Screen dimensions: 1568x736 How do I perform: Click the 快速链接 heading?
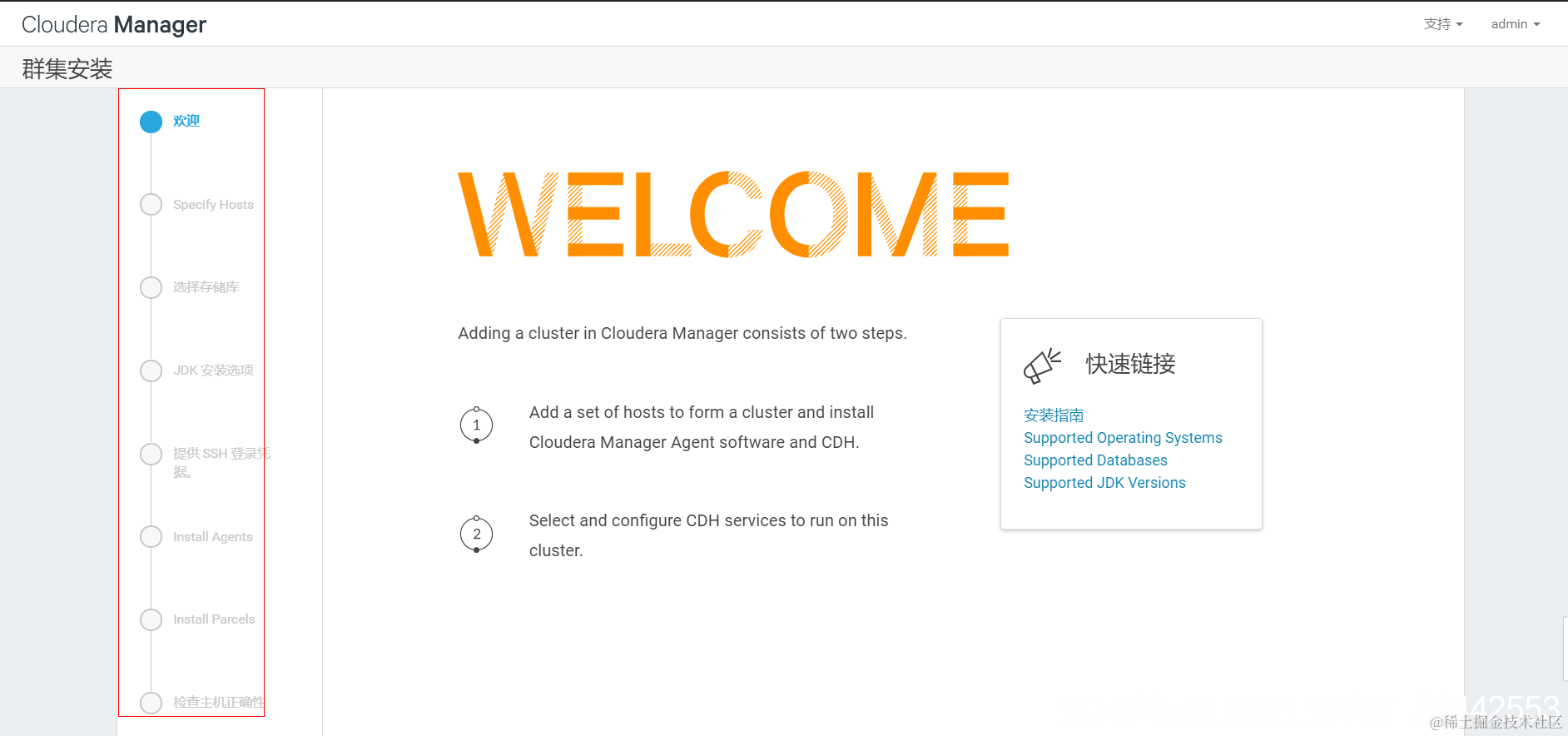point(1130,364)
